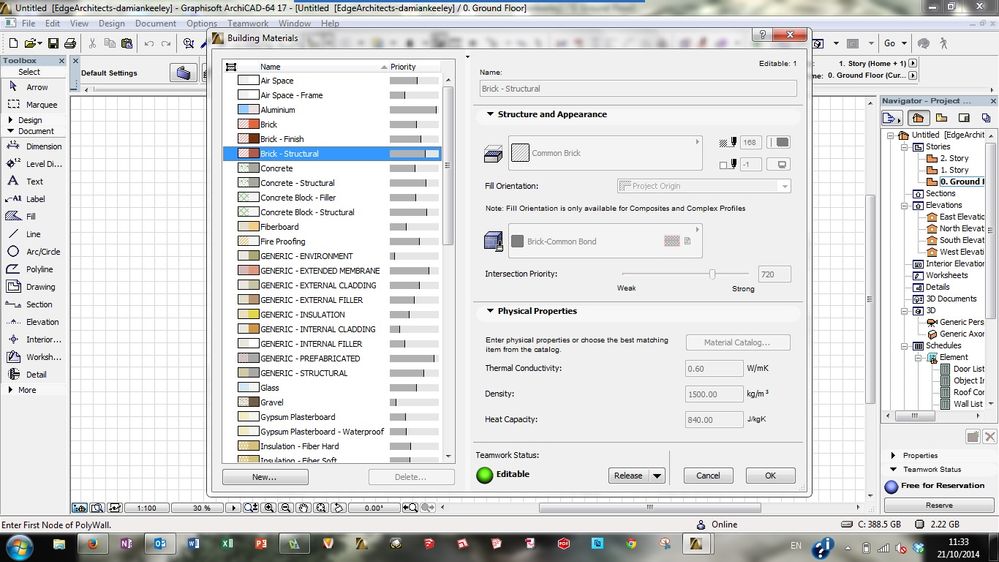999x562 pixels.
Task: Click the New... button
Action: click(x=265, y=477)
